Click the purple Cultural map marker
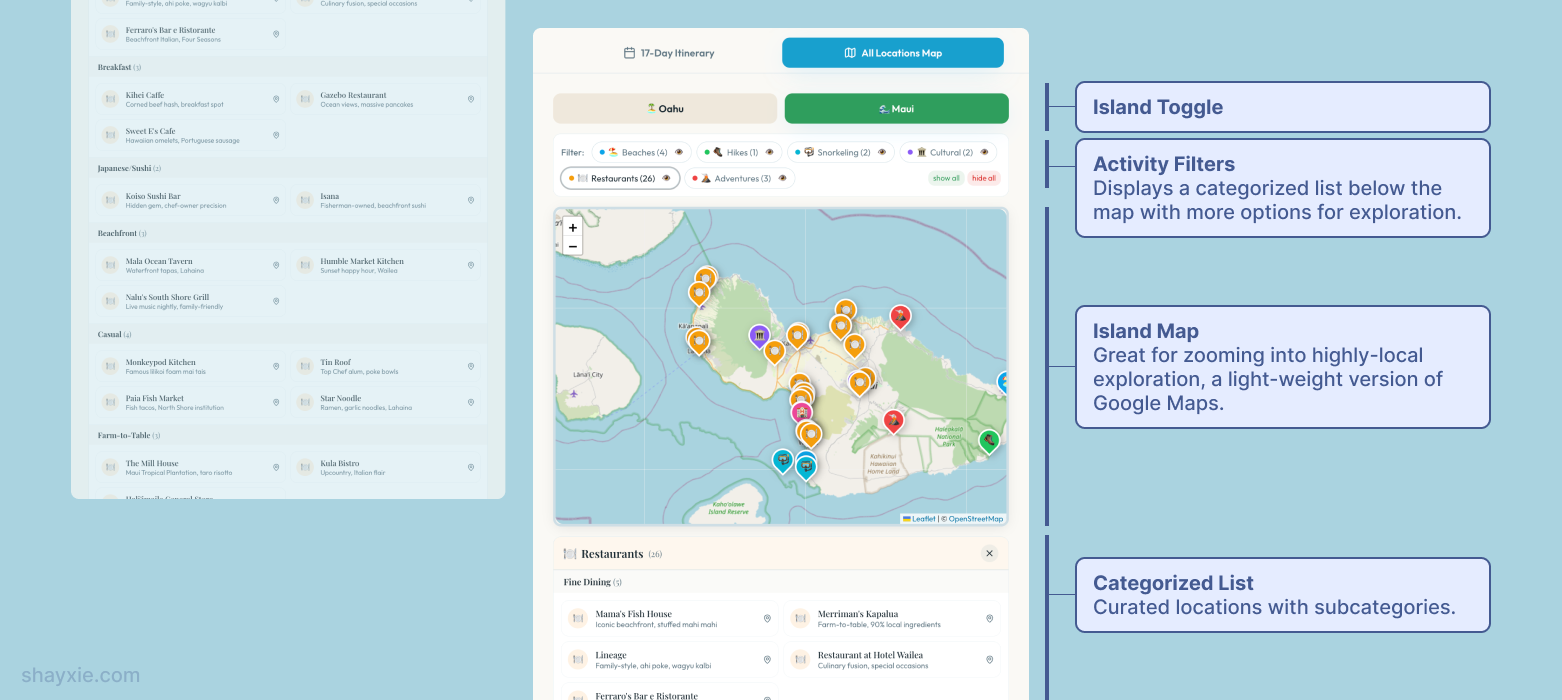The image size is (1562, 700). [x=759, y=336]
